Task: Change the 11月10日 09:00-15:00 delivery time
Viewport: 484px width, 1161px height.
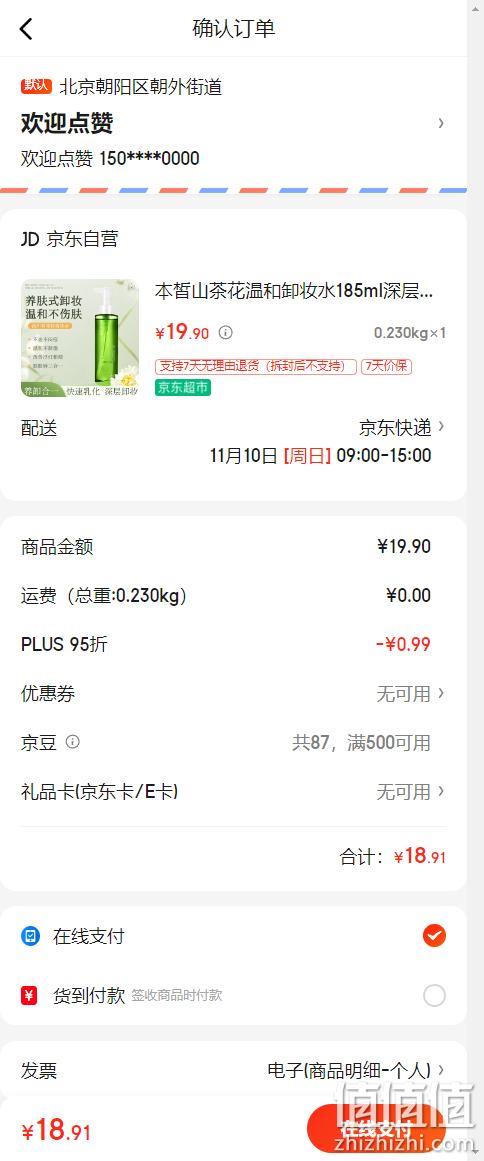Action: [320, 455]
